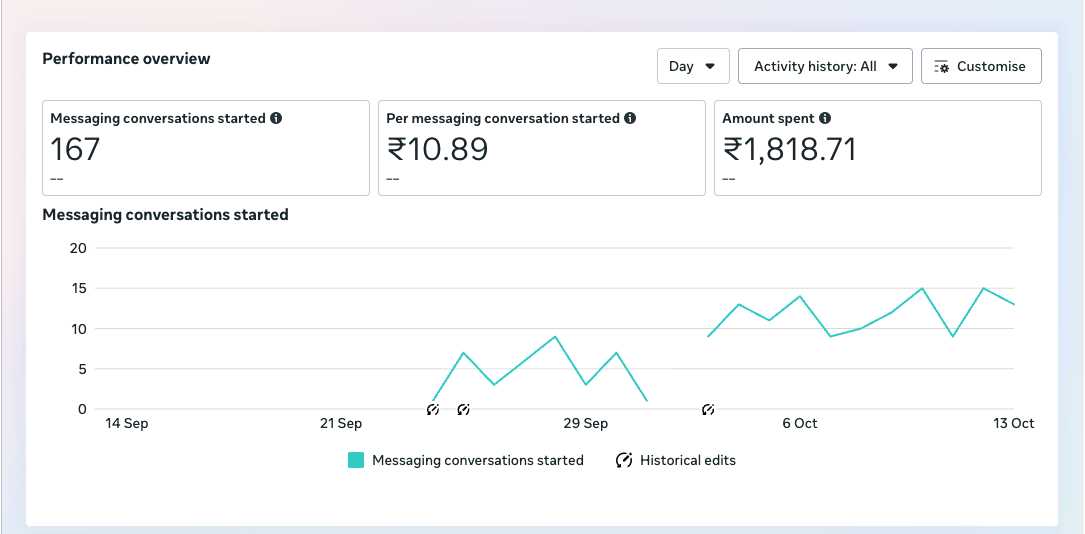Click the 29 Sep date label
Viewport: 1085px width, 534px height.
tap(585, 423)
